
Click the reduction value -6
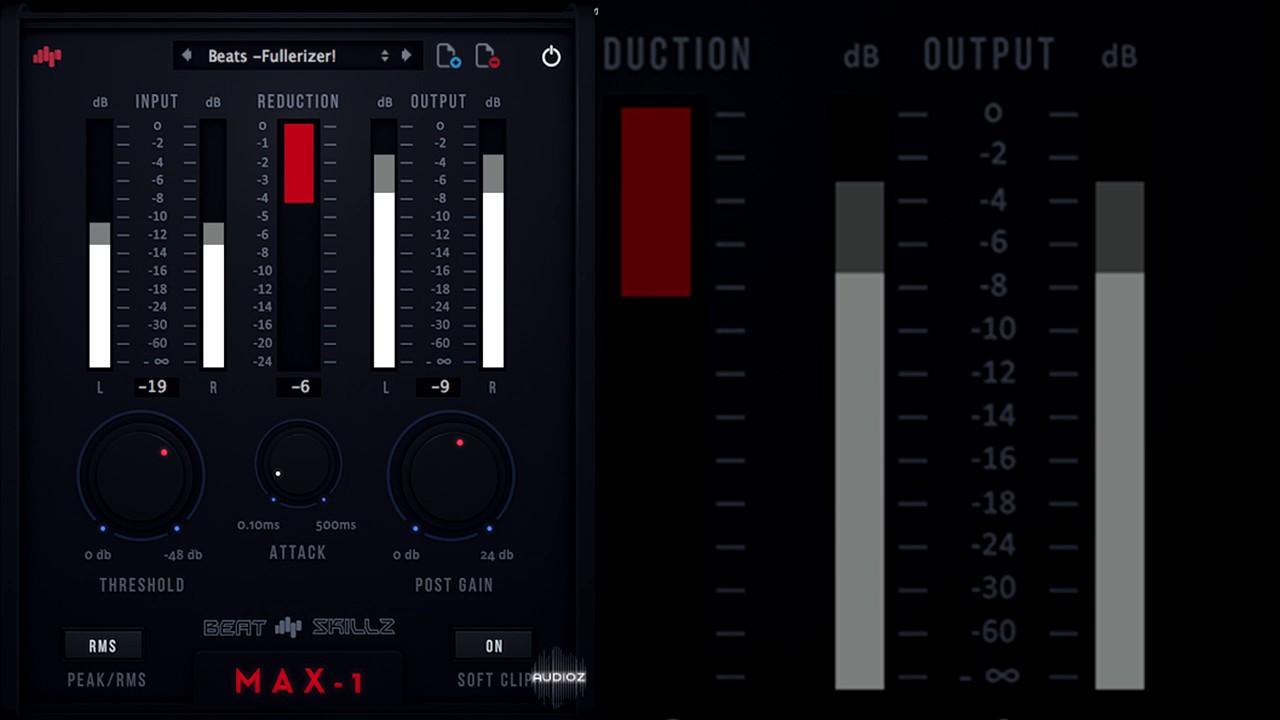[x=300, y=386]
